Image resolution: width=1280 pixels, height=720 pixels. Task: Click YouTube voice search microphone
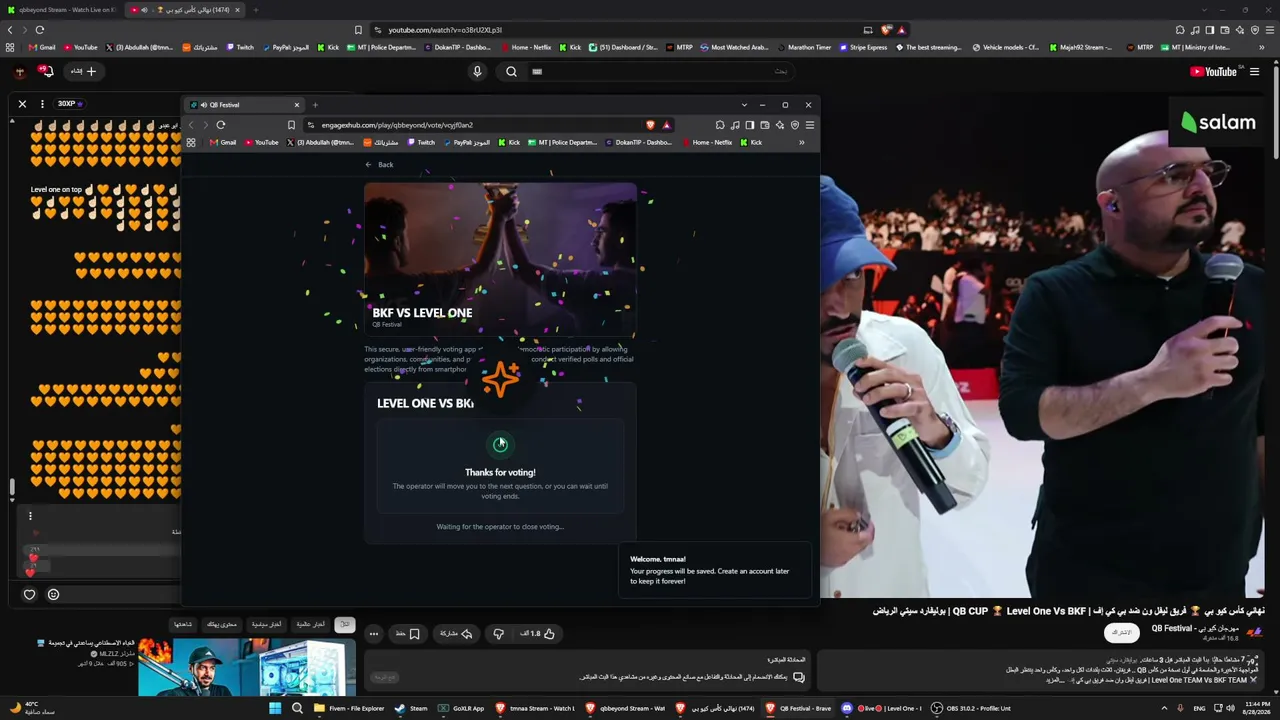[x=477, y=71]
